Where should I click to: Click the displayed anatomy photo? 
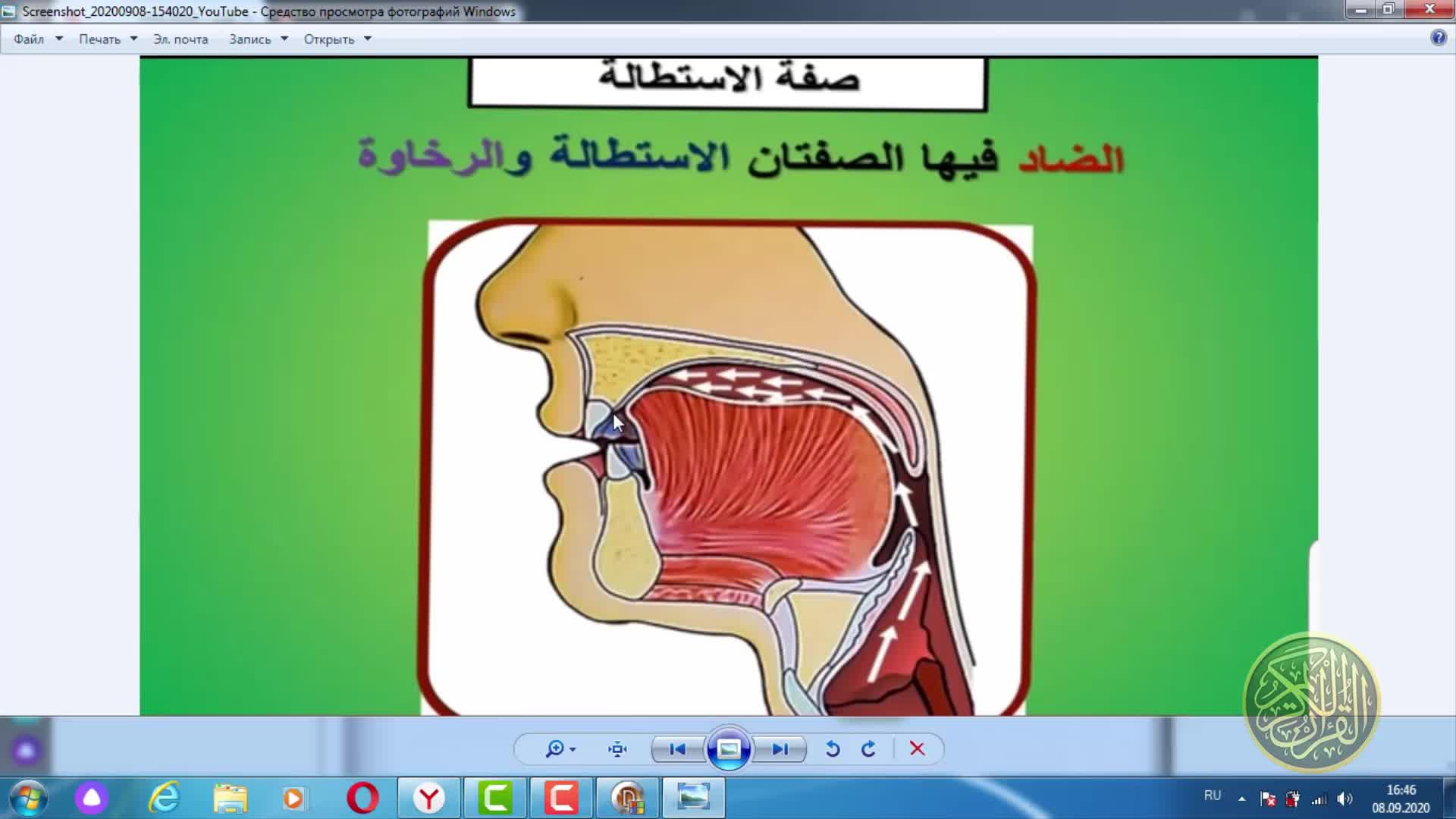729,386
